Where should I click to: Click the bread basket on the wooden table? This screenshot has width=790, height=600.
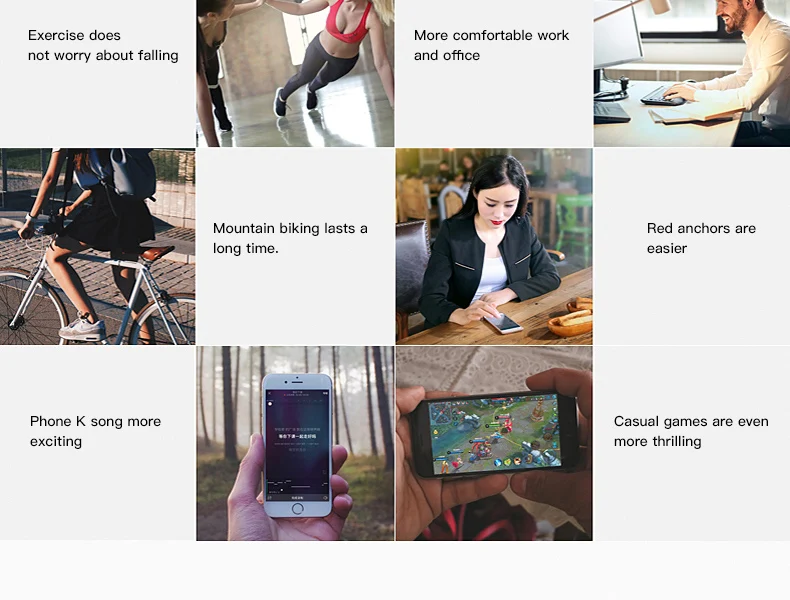(x=571, y=321)
